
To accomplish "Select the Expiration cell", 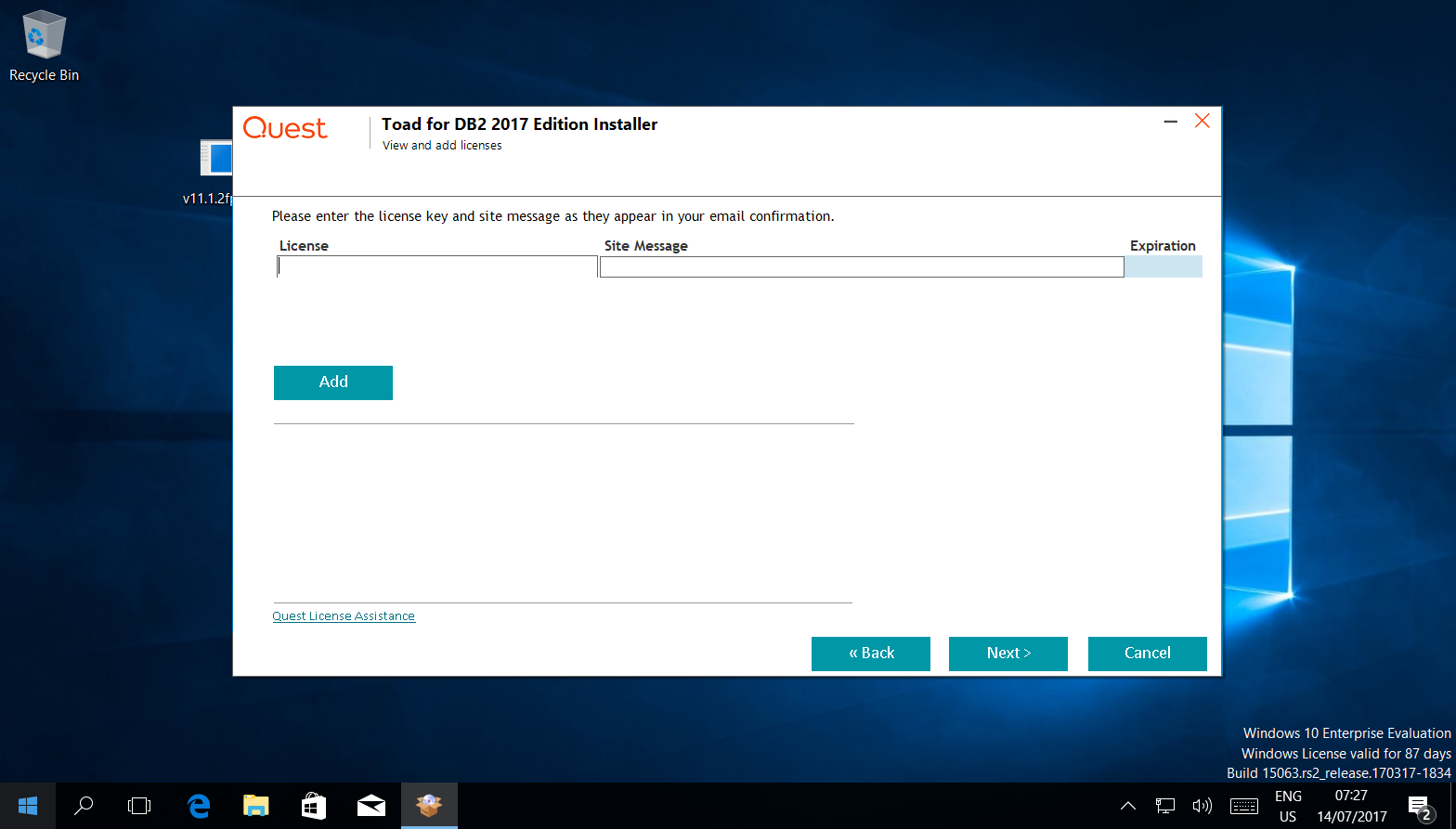I will pos(1163,267).
